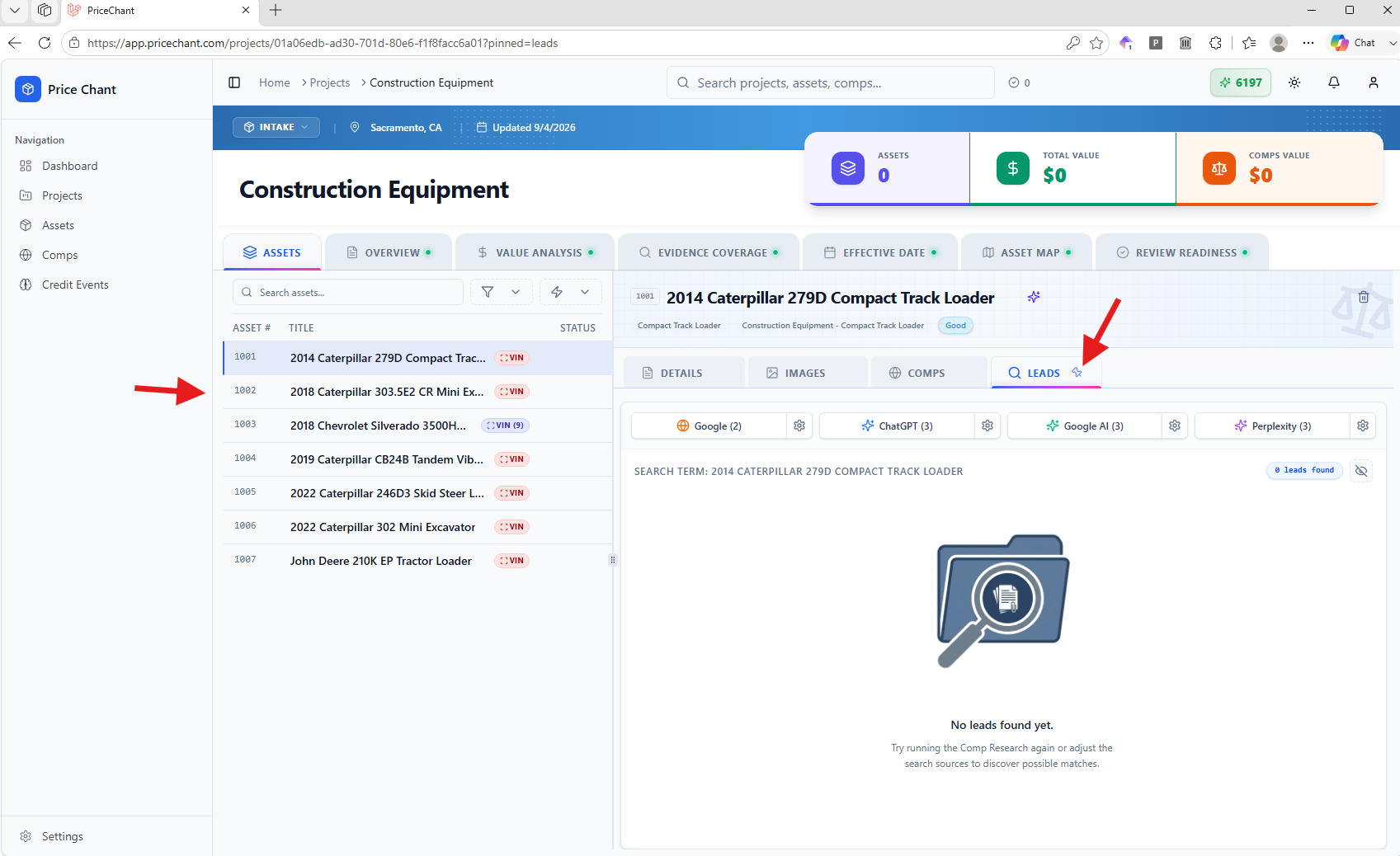Select the Details sub-tab
This screenshot has height=856, width=1400.
684,373
